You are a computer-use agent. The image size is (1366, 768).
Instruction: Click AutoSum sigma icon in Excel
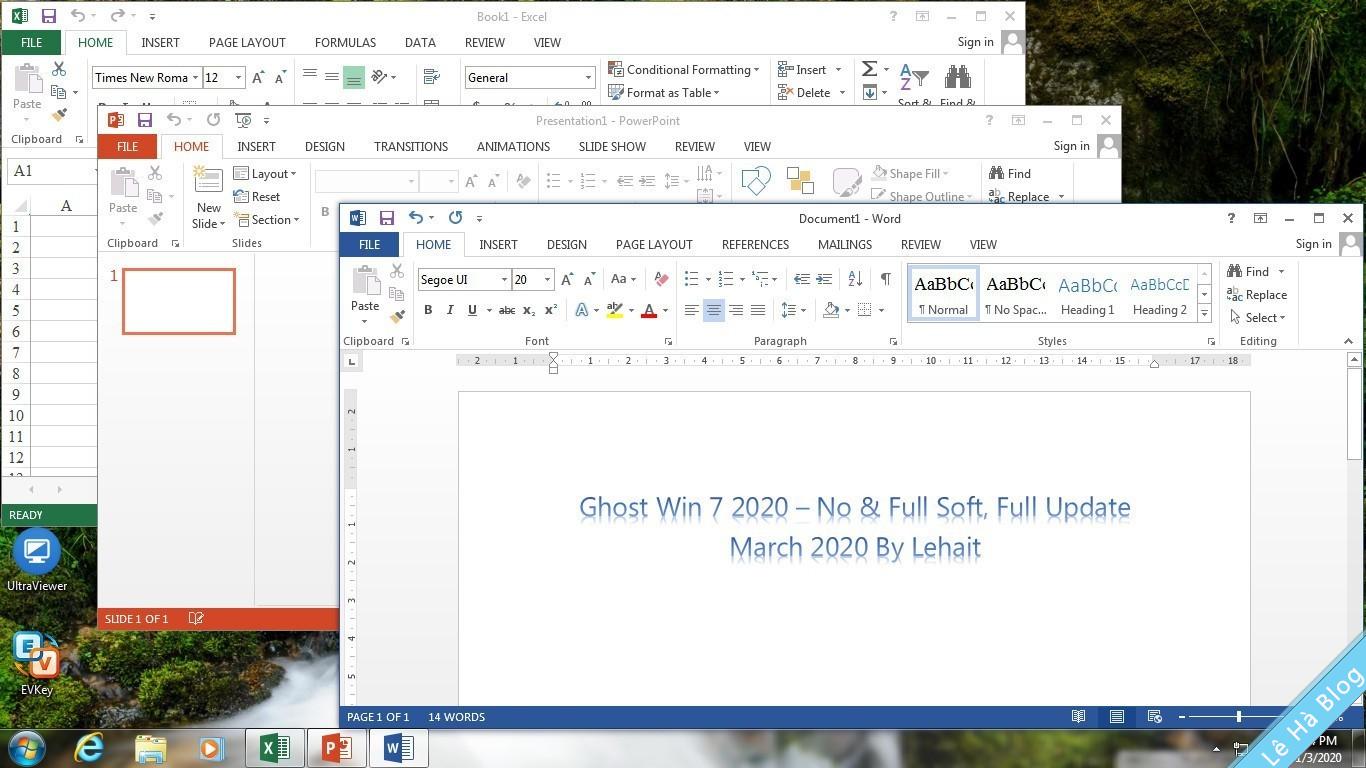coord(870,69)
